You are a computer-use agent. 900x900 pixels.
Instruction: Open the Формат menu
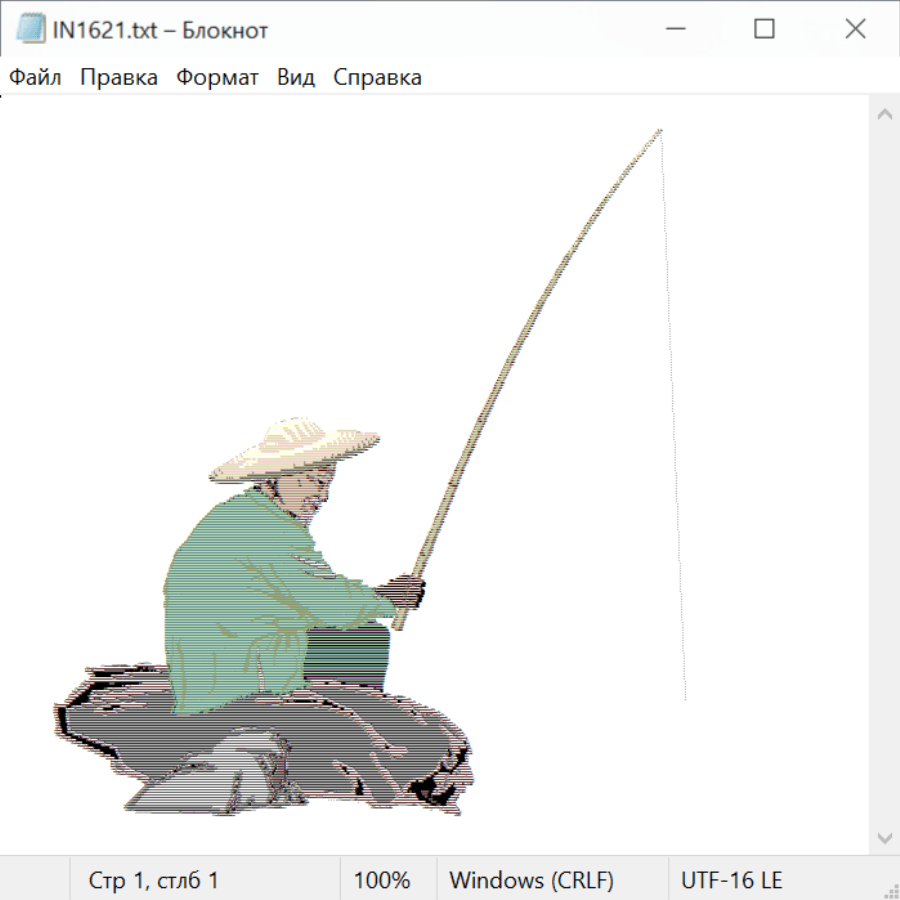click(217, 78)
